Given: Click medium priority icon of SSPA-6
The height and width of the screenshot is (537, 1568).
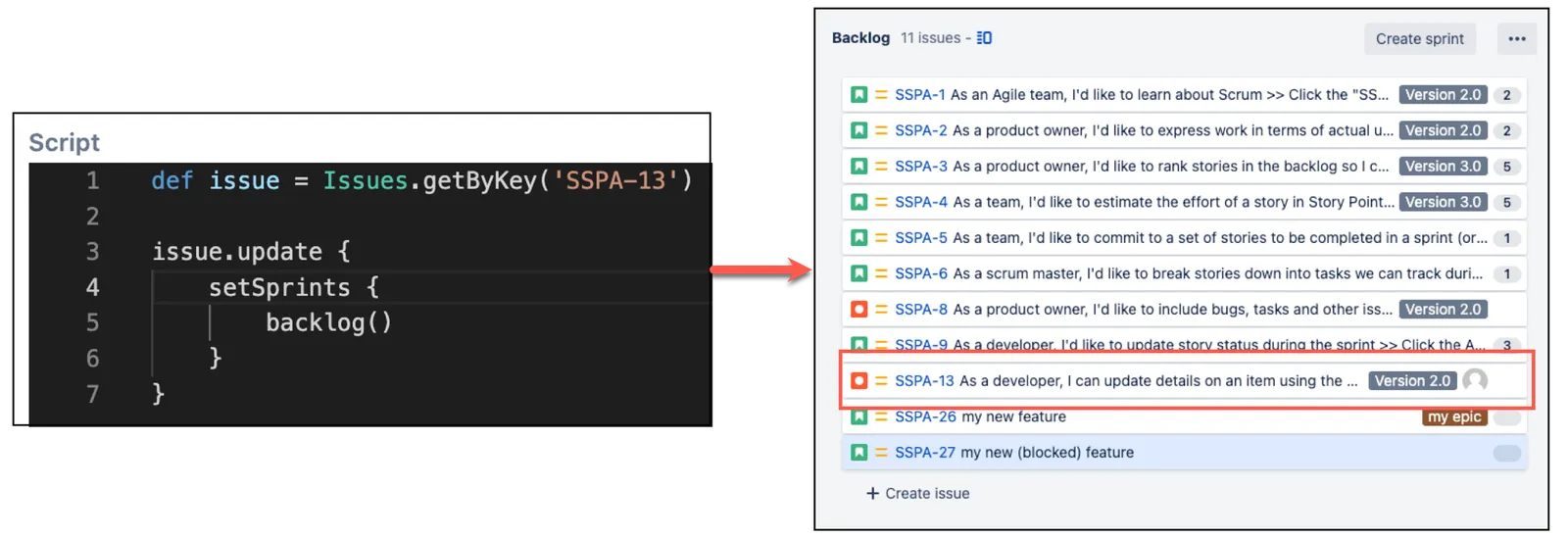Looking at the screenshot, I should [881, 273].
